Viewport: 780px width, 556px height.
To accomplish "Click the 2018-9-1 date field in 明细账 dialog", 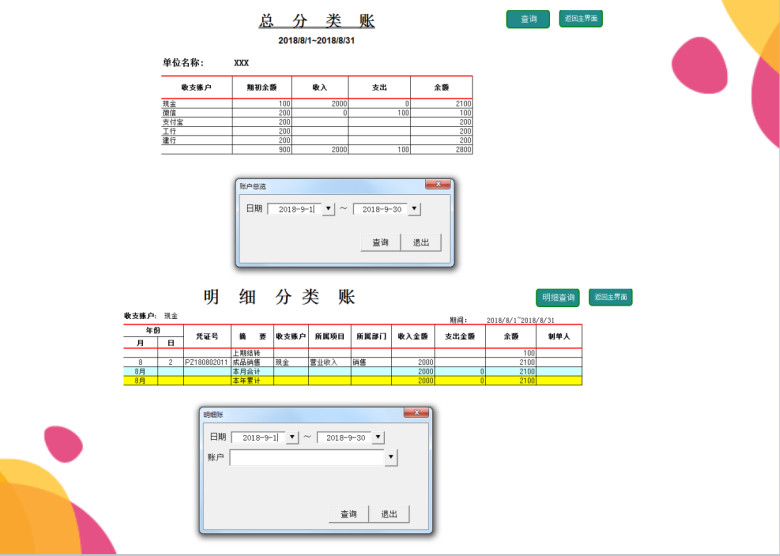I will pos(259,438).
